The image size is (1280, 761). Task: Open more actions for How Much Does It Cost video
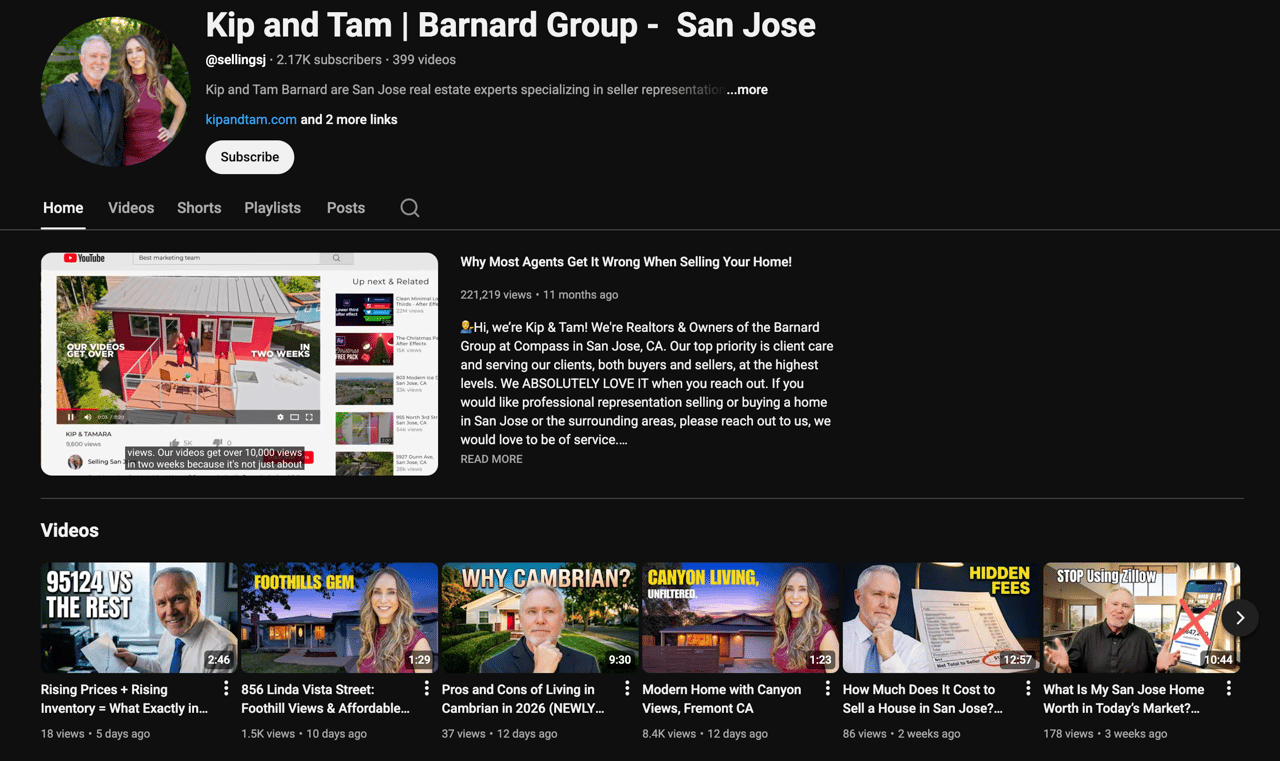coord(1028,689)
